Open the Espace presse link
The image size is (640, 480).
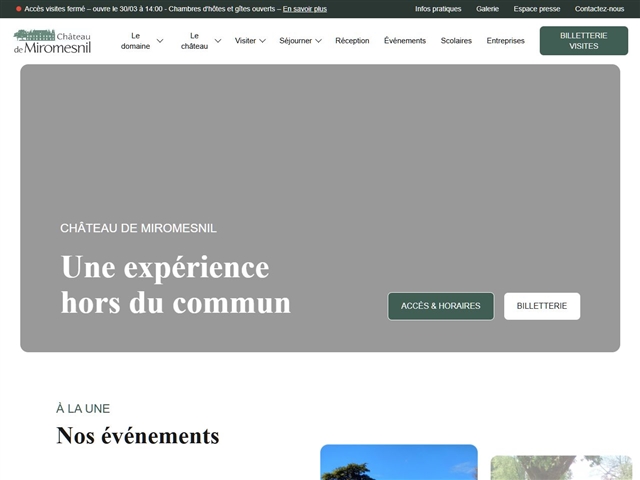pos(536,9)
